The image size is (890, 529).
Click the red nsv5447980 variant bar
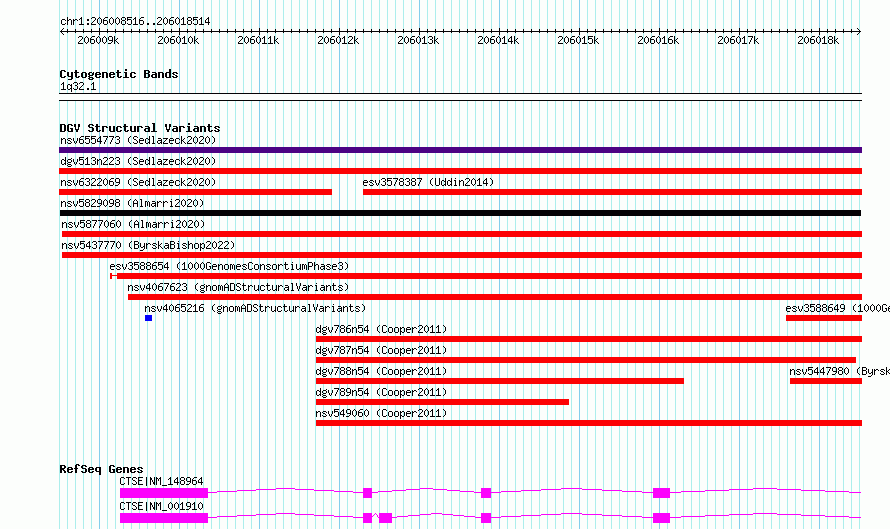coord(826,381)
